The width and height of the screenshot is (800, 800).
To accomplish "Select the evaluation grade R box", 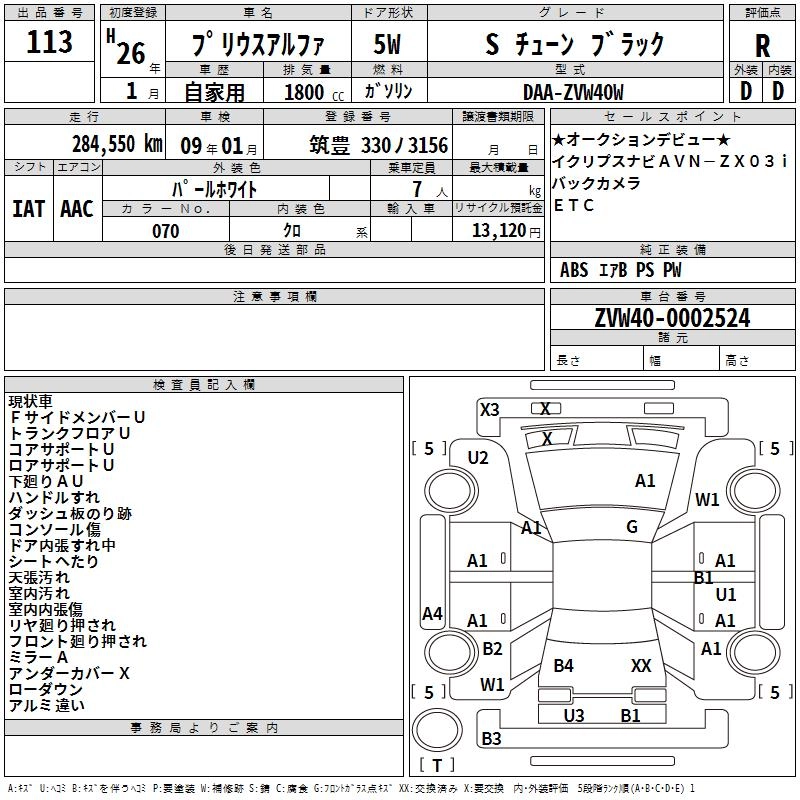I will click(762, 45).
